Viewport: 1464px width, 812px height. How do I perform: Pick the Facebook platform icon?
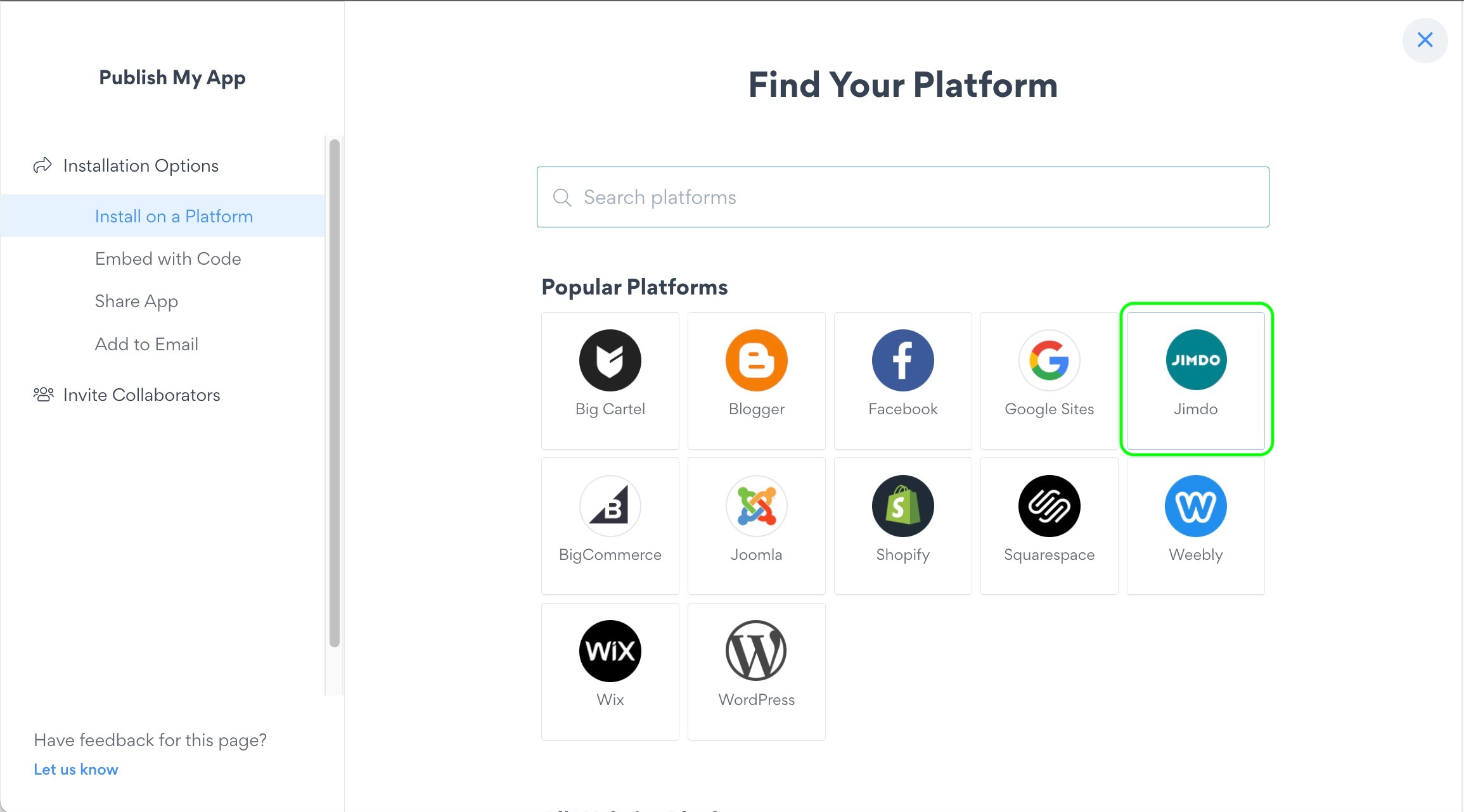pyautogui.click(x=902, y=360)
